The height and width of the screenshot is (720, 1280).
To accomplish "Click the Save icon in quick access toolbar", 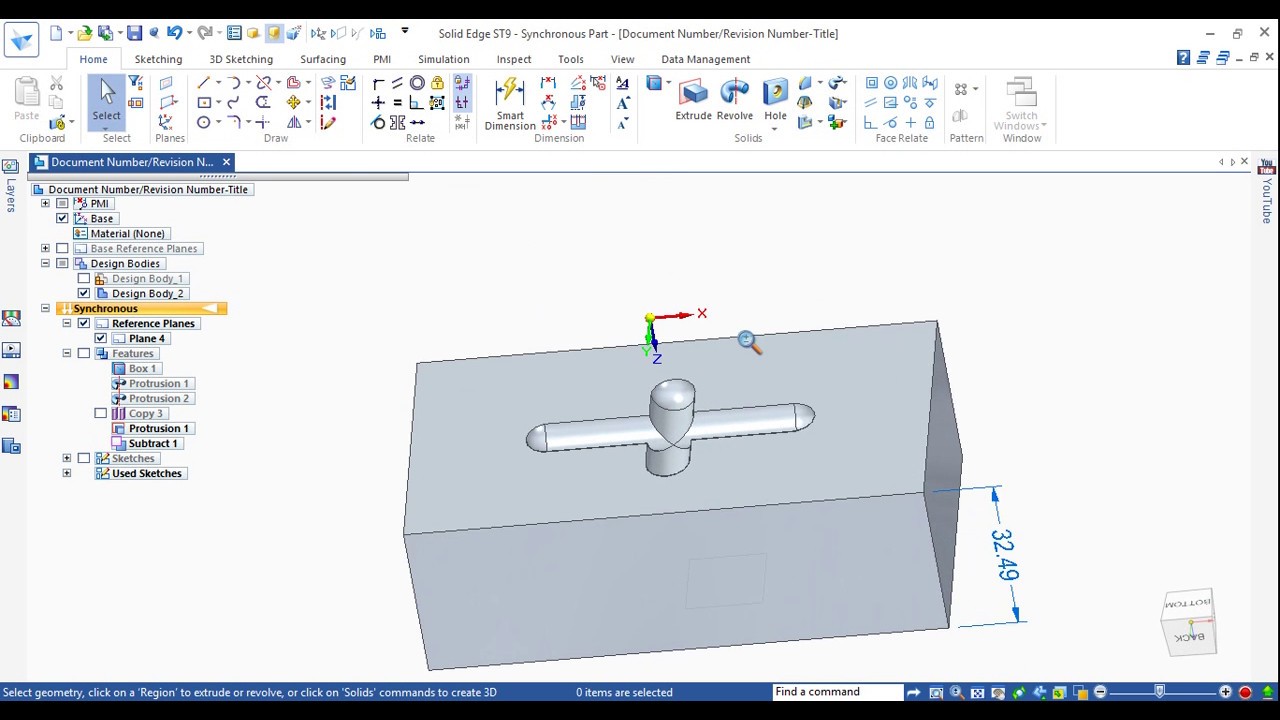I will pyautogui.click(x=134, y=33).
